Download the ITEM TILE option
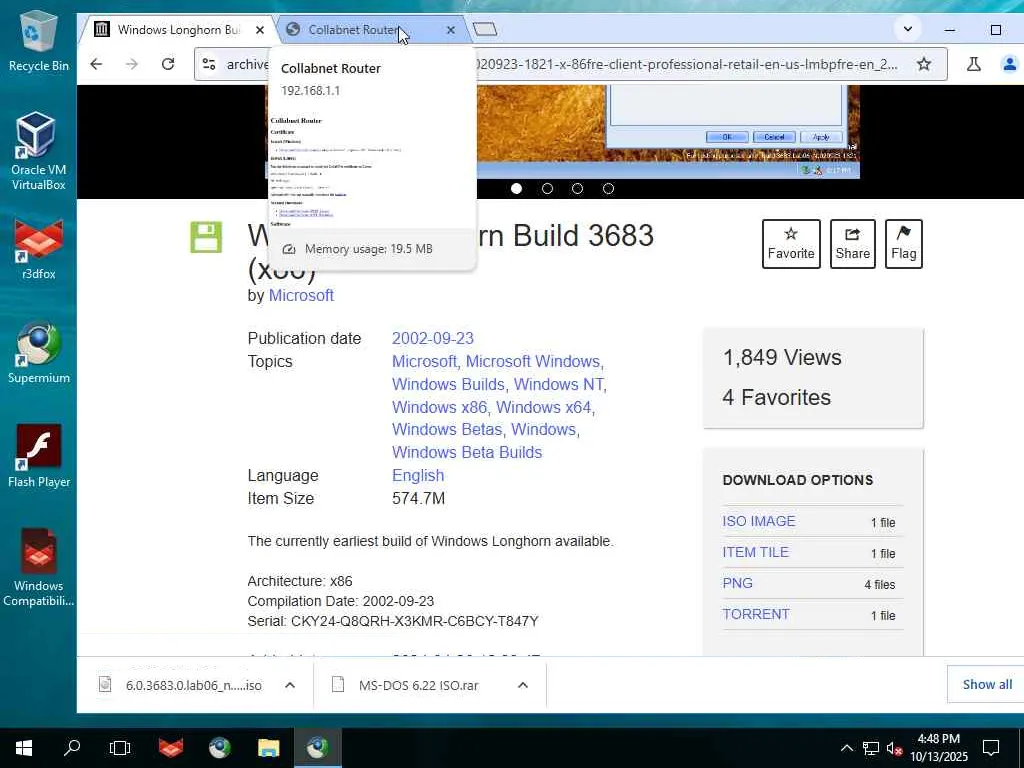This screenshot has width=1024, height=768. click(x=755, y=552)
